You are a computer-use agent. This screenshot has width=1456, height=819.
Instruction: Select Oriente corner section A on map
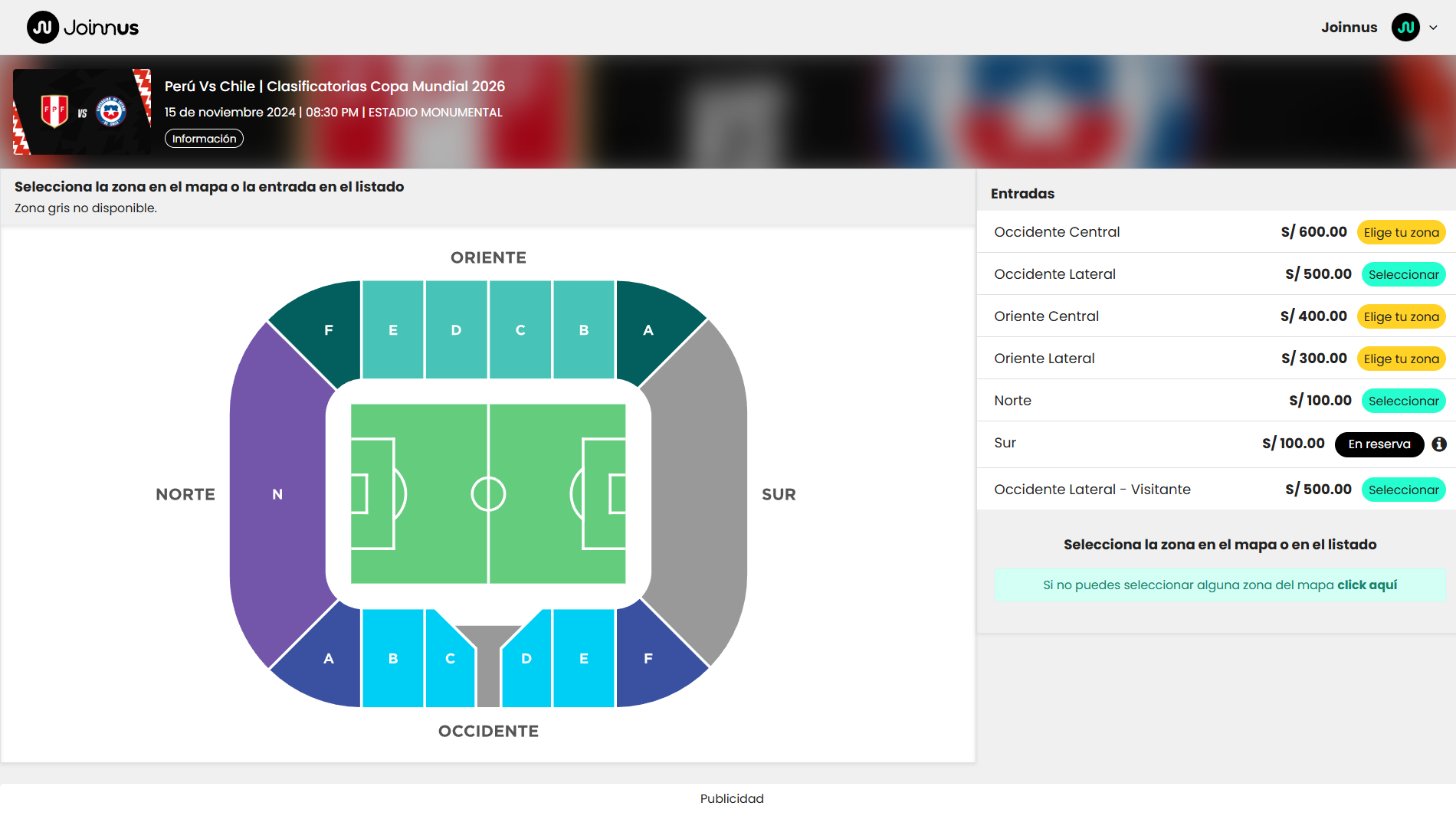point(648,330)
